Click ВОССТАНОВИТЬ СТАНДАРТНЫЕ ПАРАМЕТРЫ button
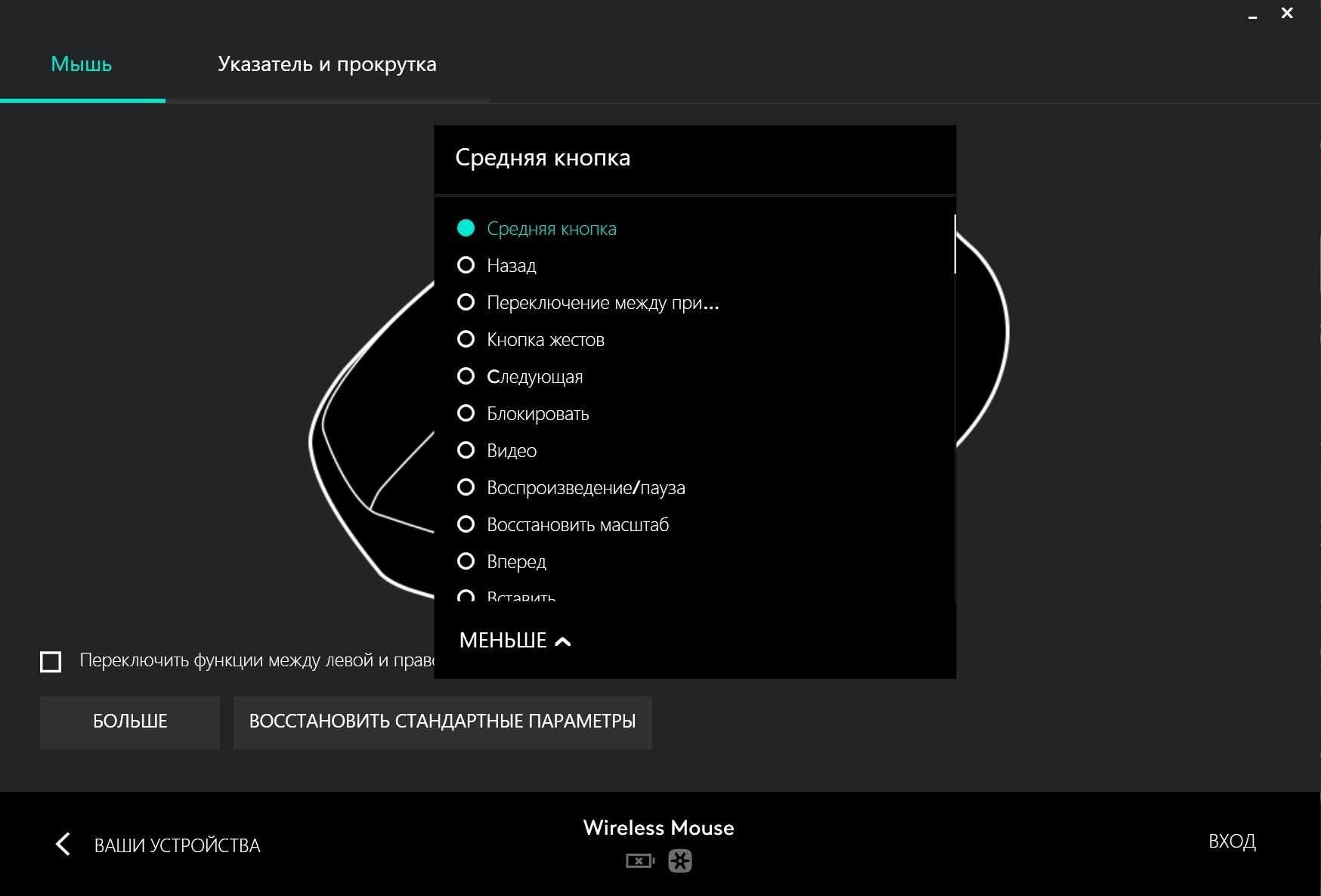1321x896 pixels. pos(442,722)
